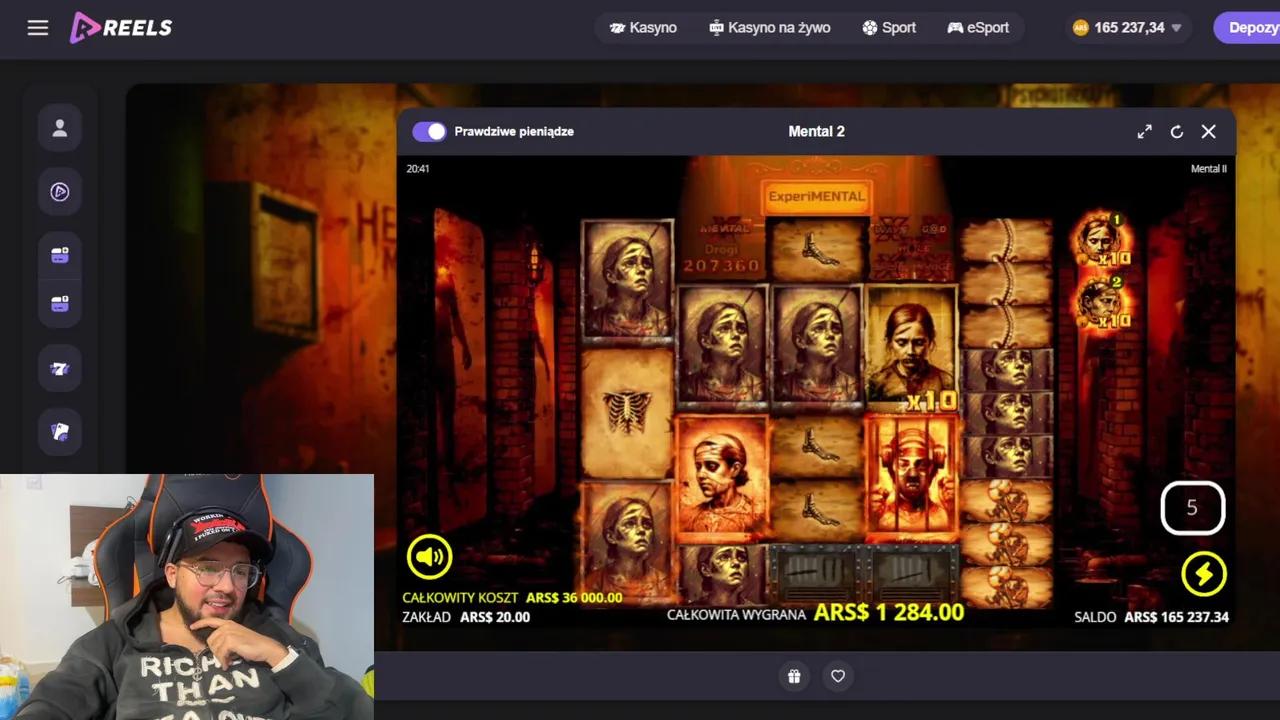Click the 'Depozy' deposit button
This screenshot has width=1280, height=720.
(1251, 28)
